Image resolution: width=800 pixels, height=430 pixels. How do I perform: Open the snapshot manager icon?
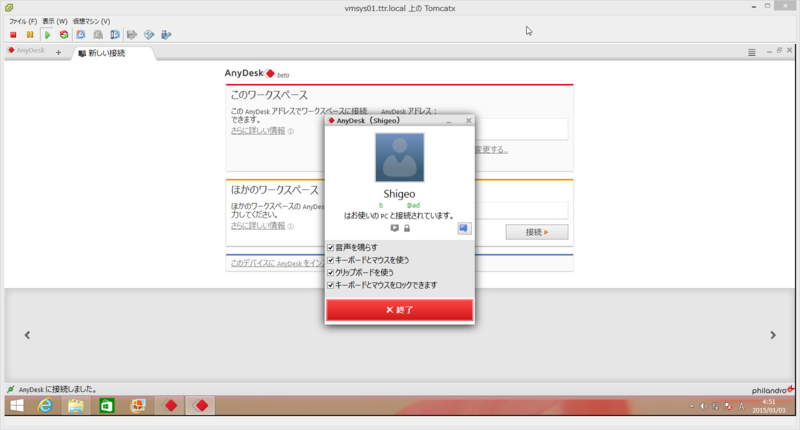(115, 35)
